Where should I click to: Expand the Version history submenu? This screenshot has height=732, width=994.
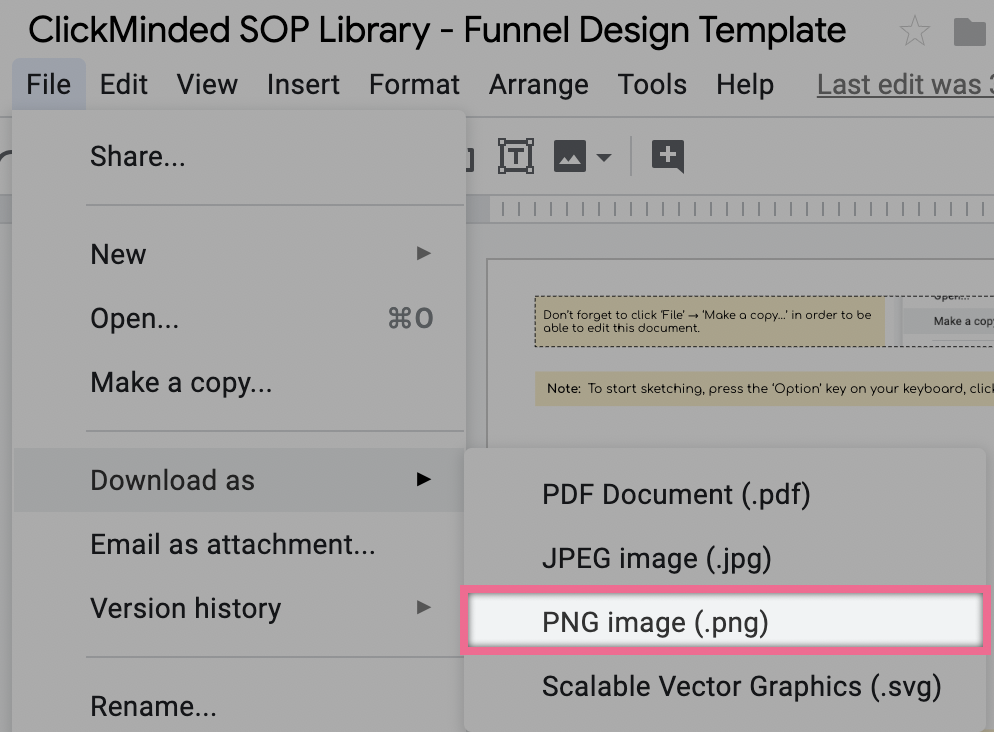[x=423, y=608]
